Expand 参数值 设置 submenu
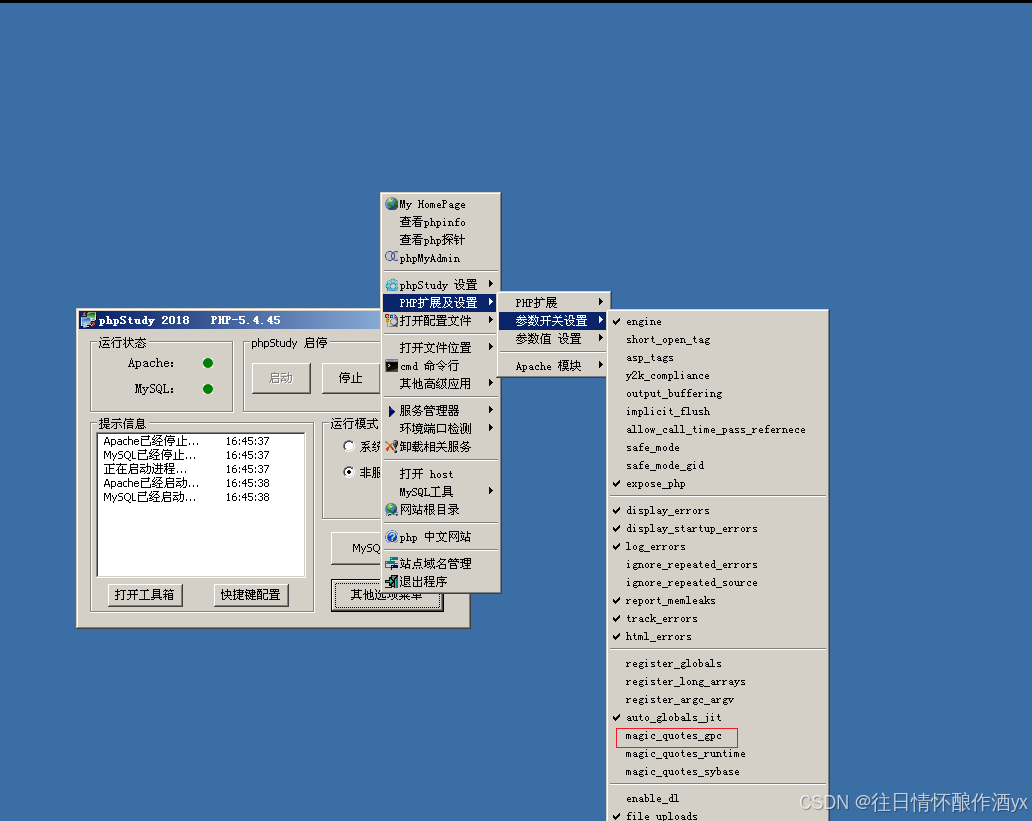This screenshot has height=821, width=1032. pos(553,338)
